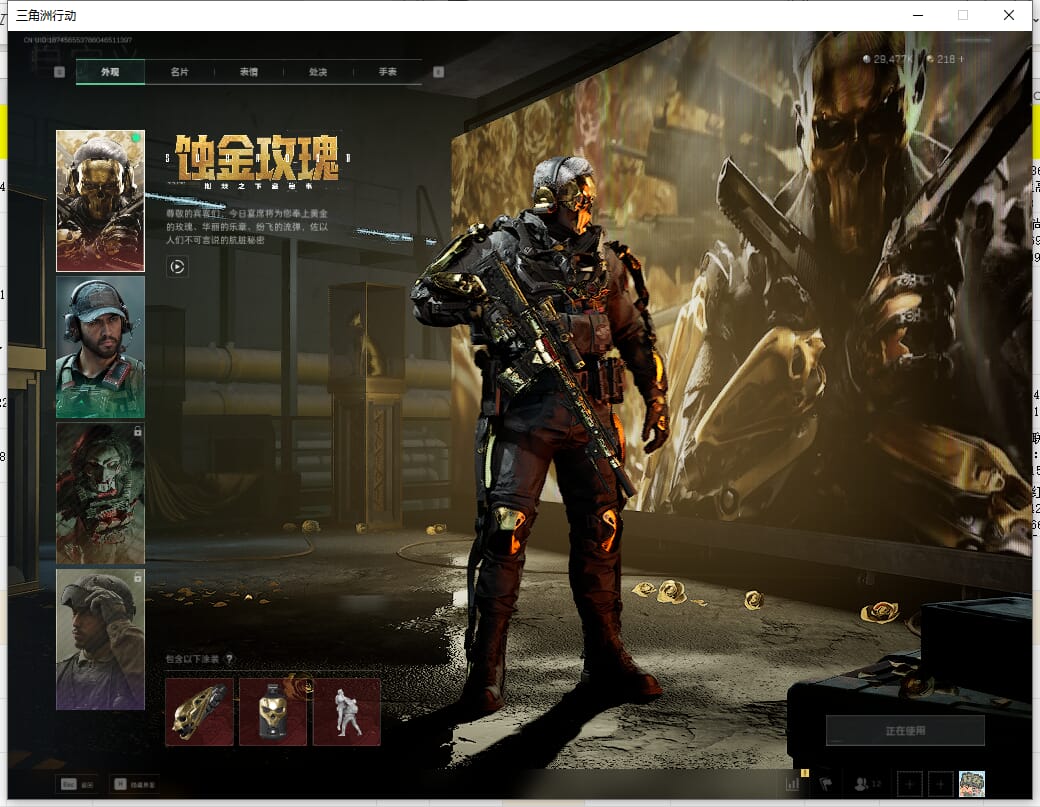
Task: View the white figure execution animation item
Action: (347, 712)
